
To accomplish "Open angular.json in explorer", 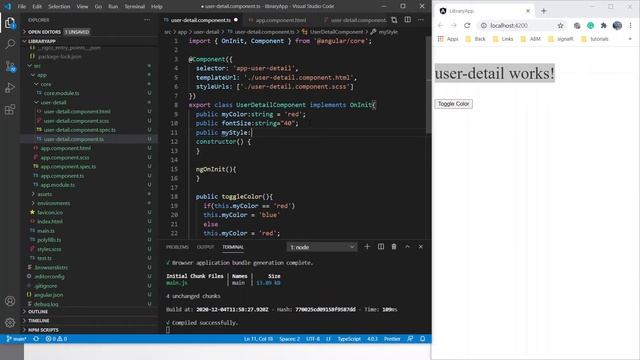I will pyautogui.click(x=48, y=295).
